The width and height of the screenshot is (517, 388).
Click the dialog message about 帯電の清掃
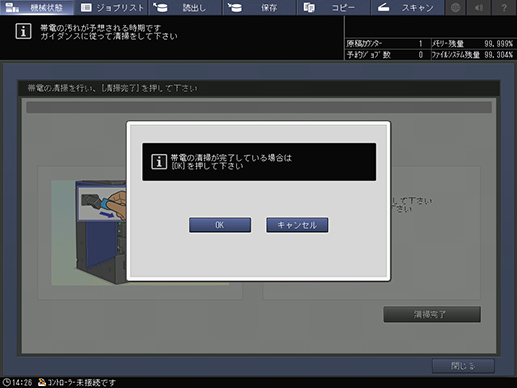tap(231, 162)
